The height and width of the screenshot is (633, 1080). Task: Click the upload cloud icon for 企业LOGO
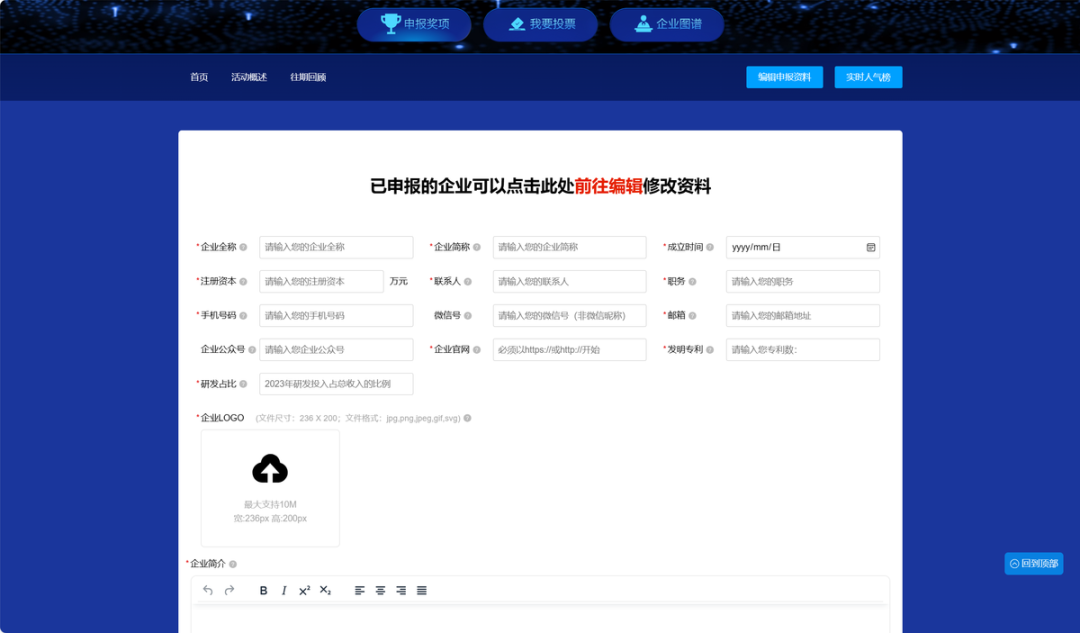270,466
